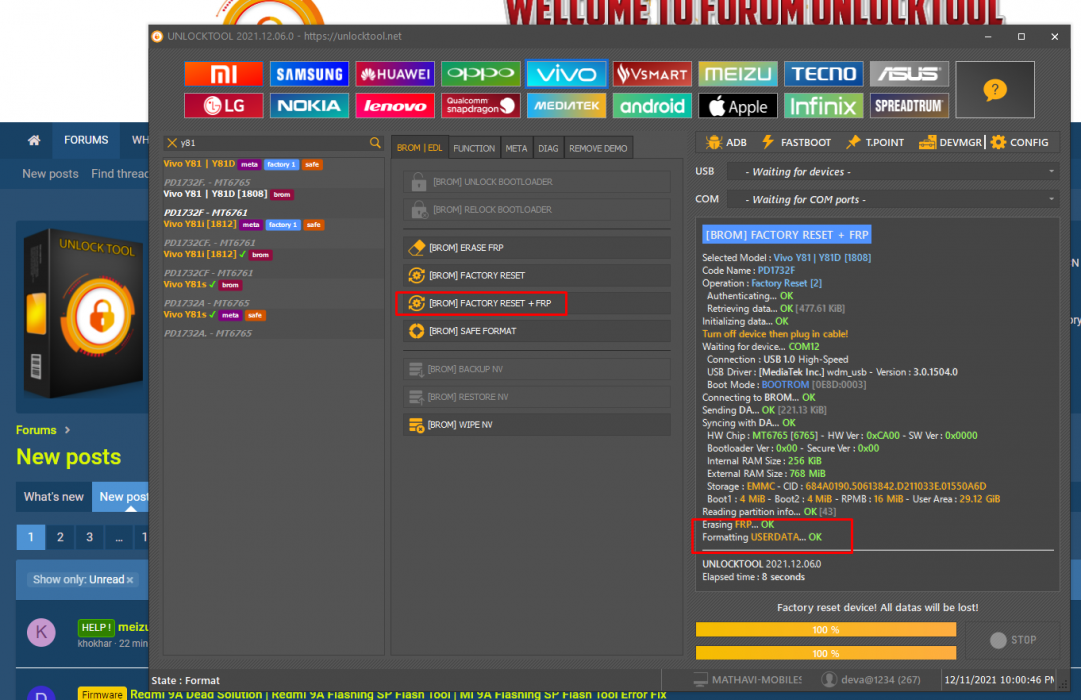Screen dimensions: 1081x700
Task: Go to forum page 2
Action: coord(60,537)
